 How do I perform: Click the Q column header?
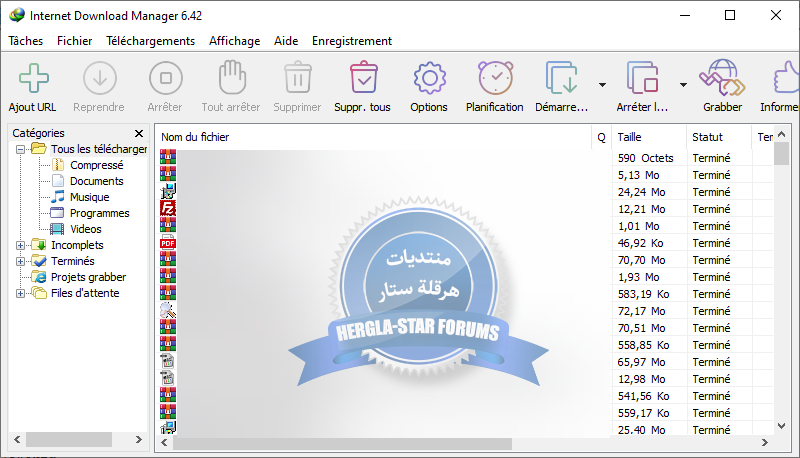pyautogui.click(x=602, y=137)
